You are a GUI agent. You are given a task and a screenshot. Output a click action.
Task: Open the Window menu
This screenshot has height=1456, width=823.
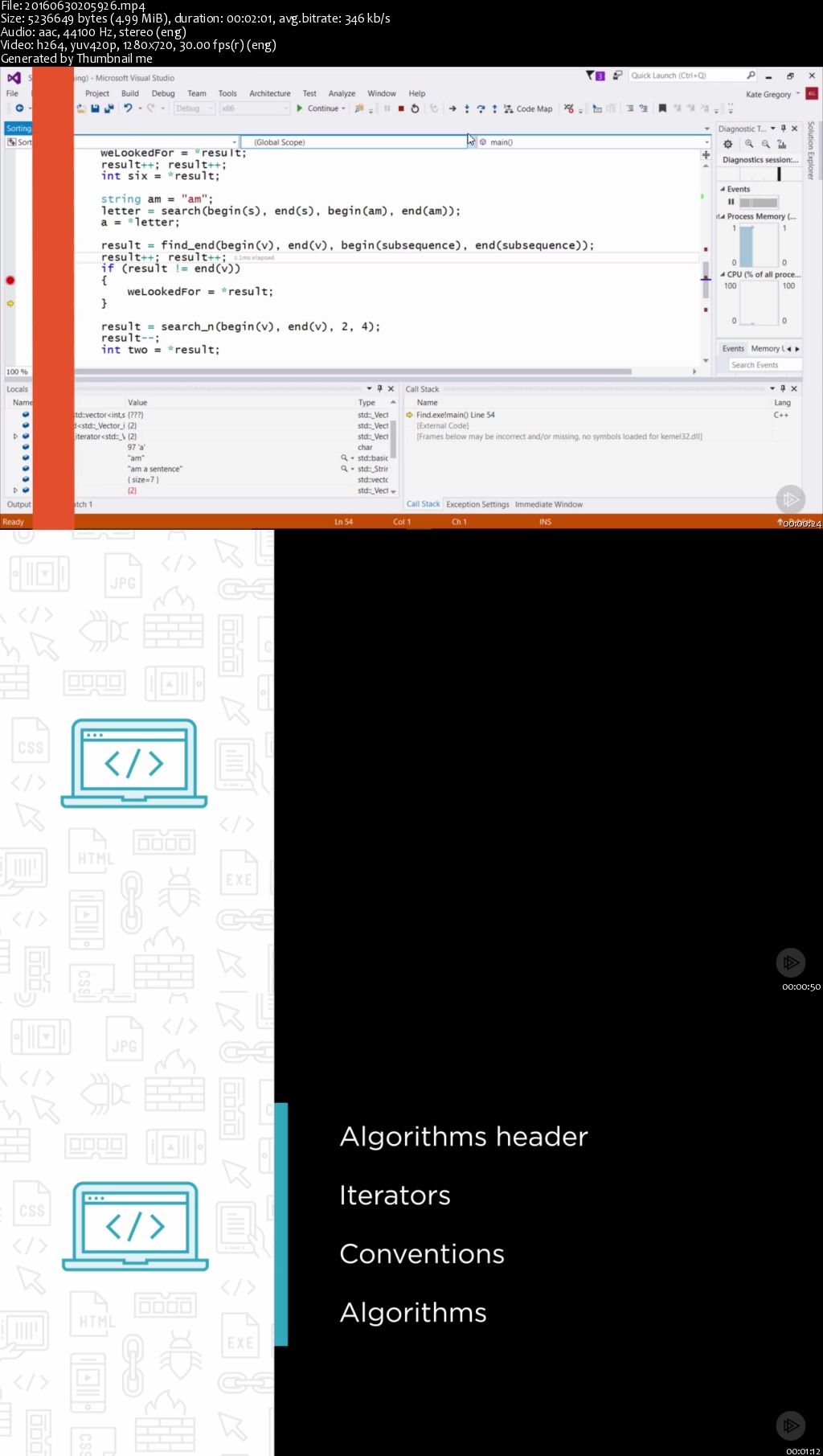382,93
